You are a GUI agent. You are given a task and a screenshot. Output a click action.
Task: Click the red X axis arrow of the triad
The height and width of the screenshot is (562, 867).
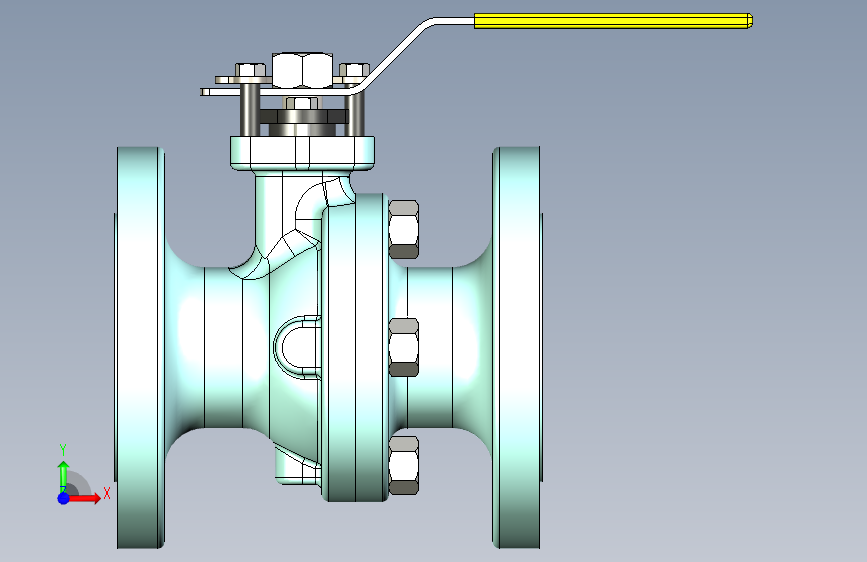[84, 498]
